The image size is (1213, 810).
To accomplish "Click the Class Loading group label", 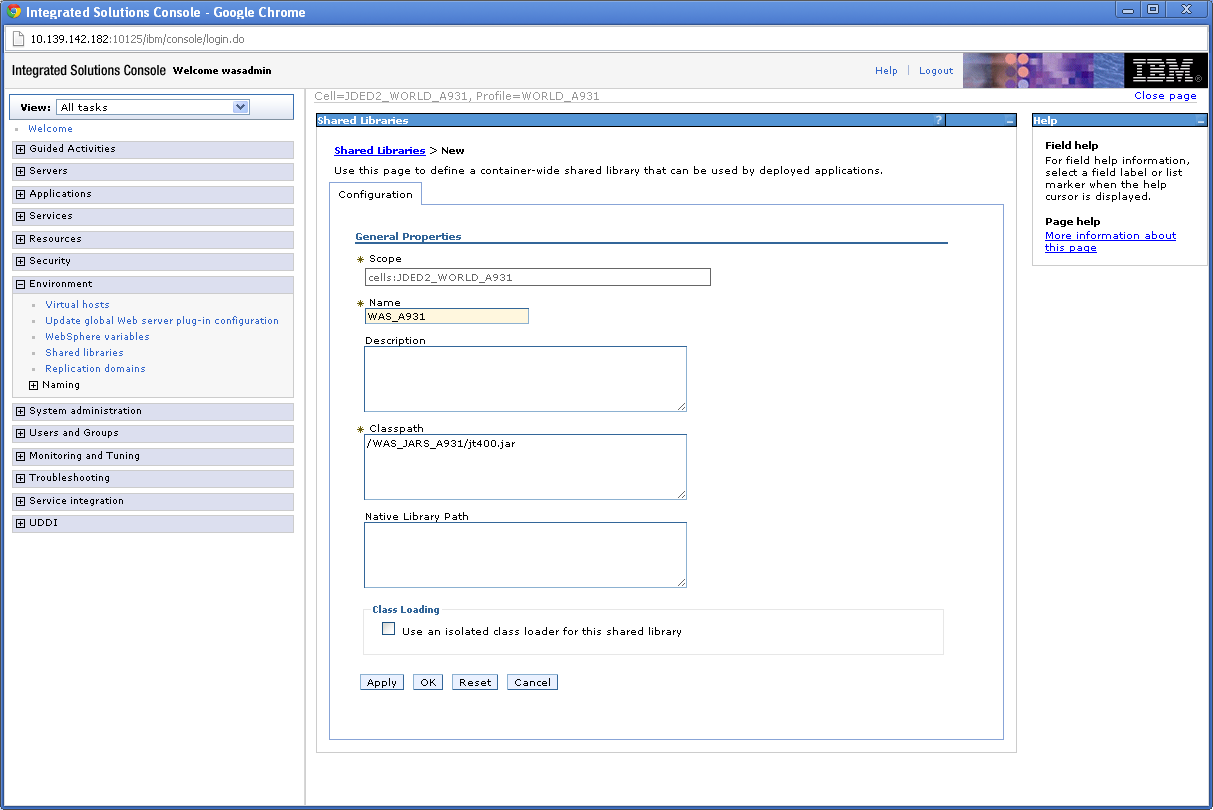I will pyautogui.click(x=406, y=609).
